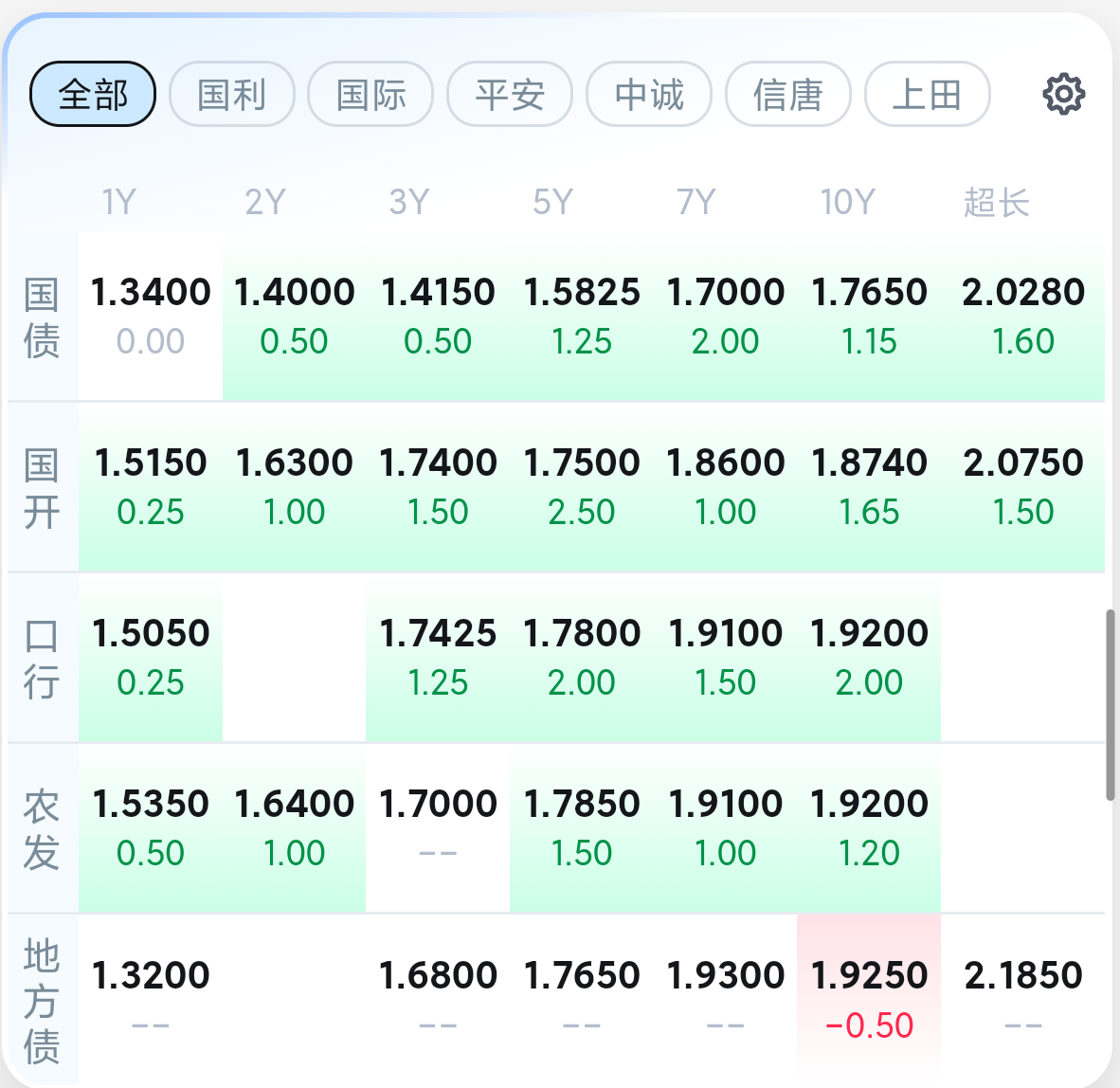Screen dimensions: 1120x1088
Task: Click the 10Y column header
Action: 848,202
